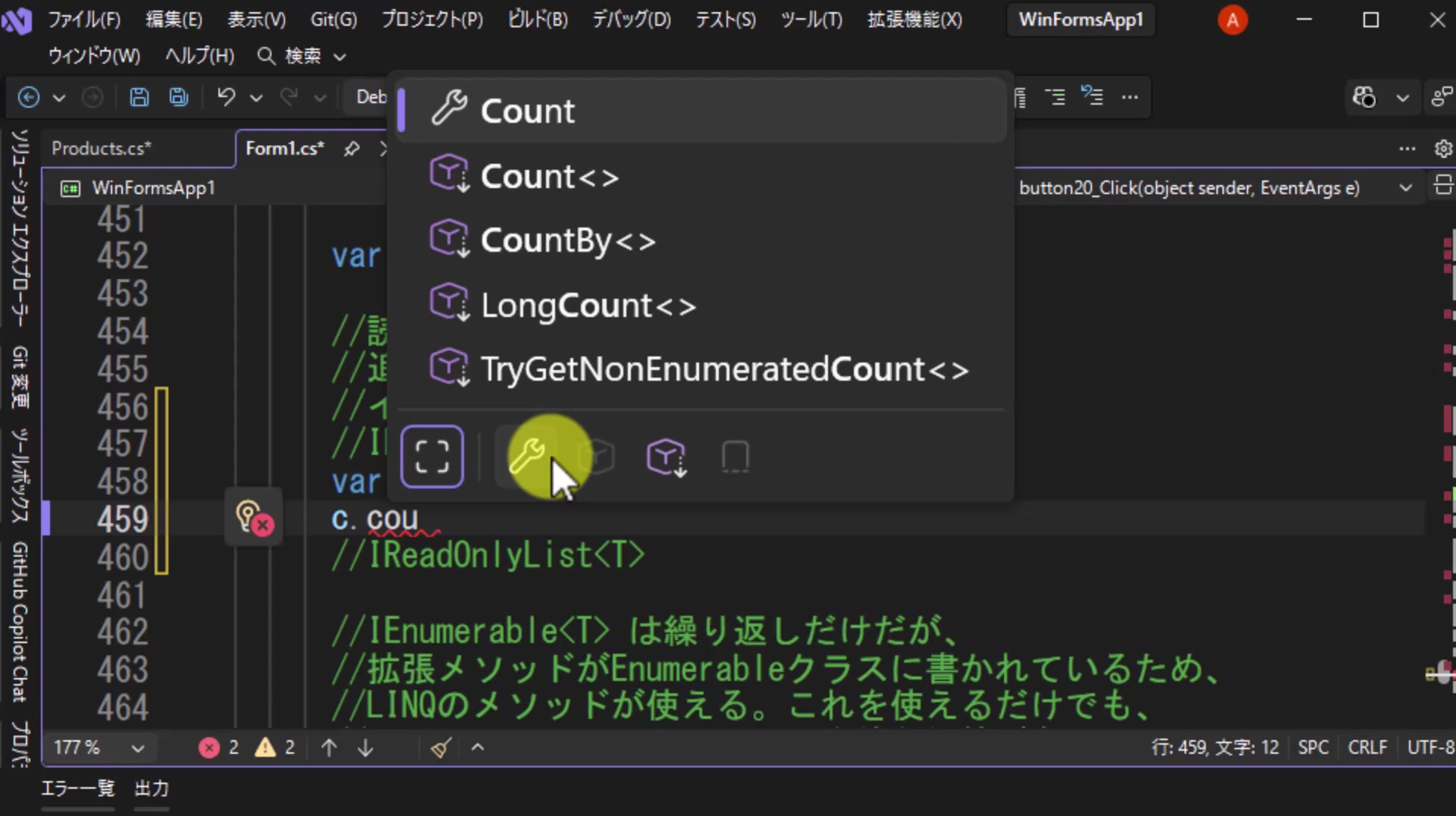Switch to the Form1.cs* tab
Screen dimensions: 1456x816
[x=284, y=149]
